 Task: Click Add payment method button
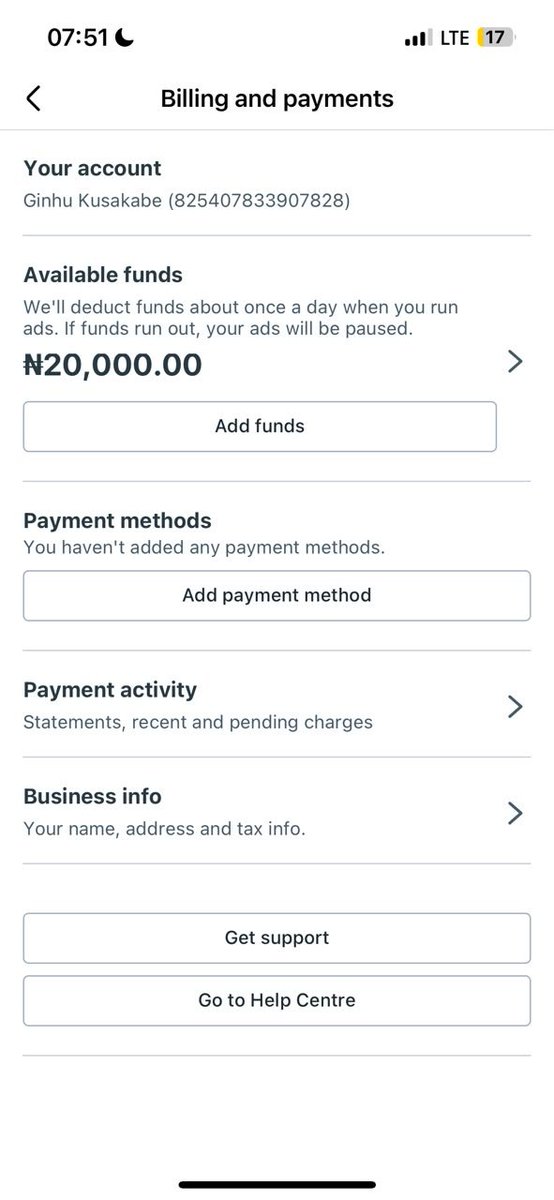(x=277, y=595)
